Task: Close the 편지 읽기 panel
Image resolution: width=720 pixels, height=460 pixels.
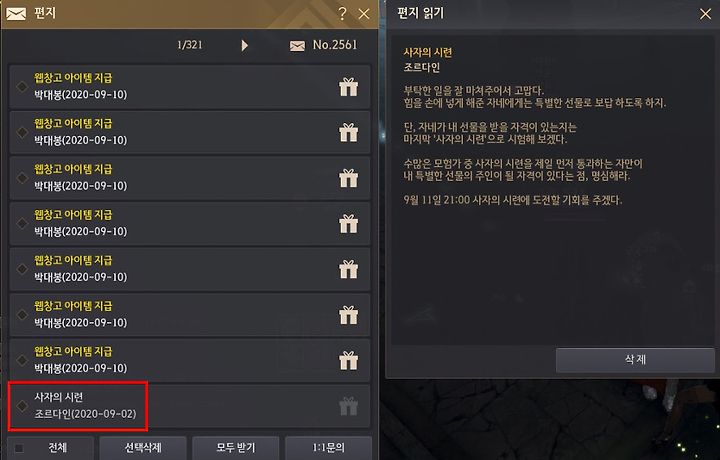Action: click(x=705, y=14)
